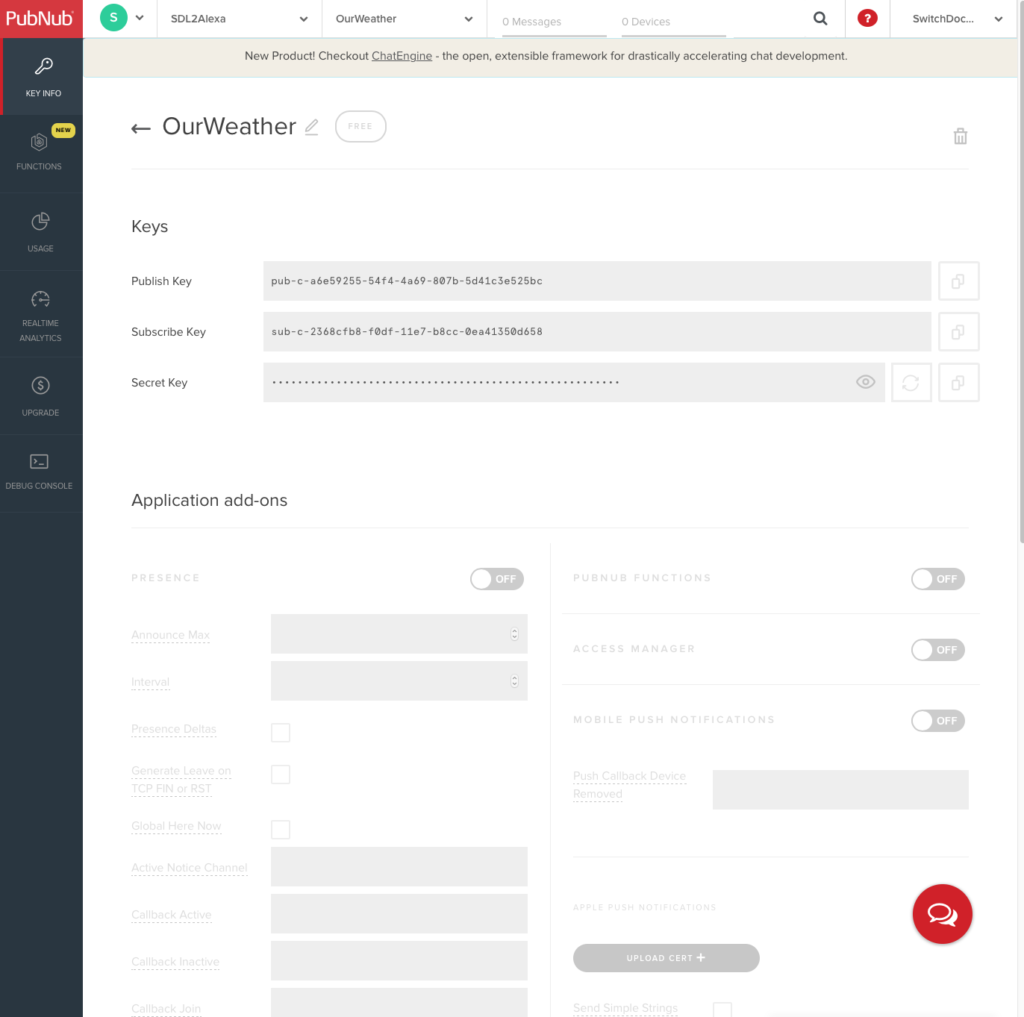1024x1017 pixels.
Task: Click the FREE plan badge
Action: (x=360, y=126)
